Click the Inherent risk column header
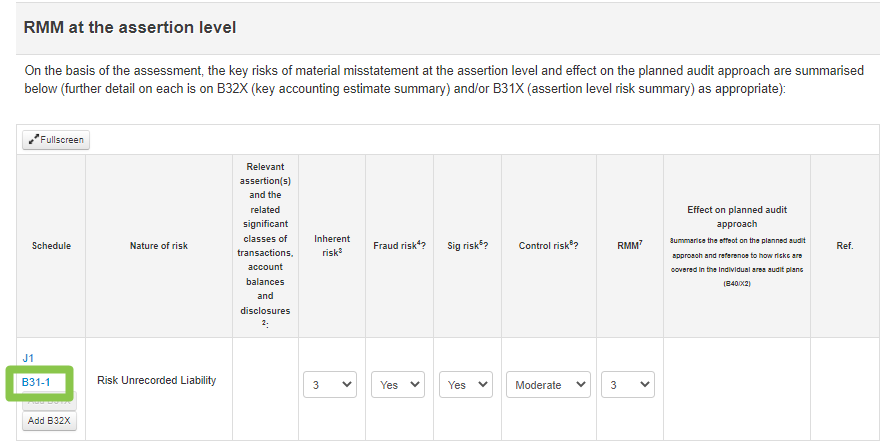Viewport: 886px width, 441px height. point(332,245)
